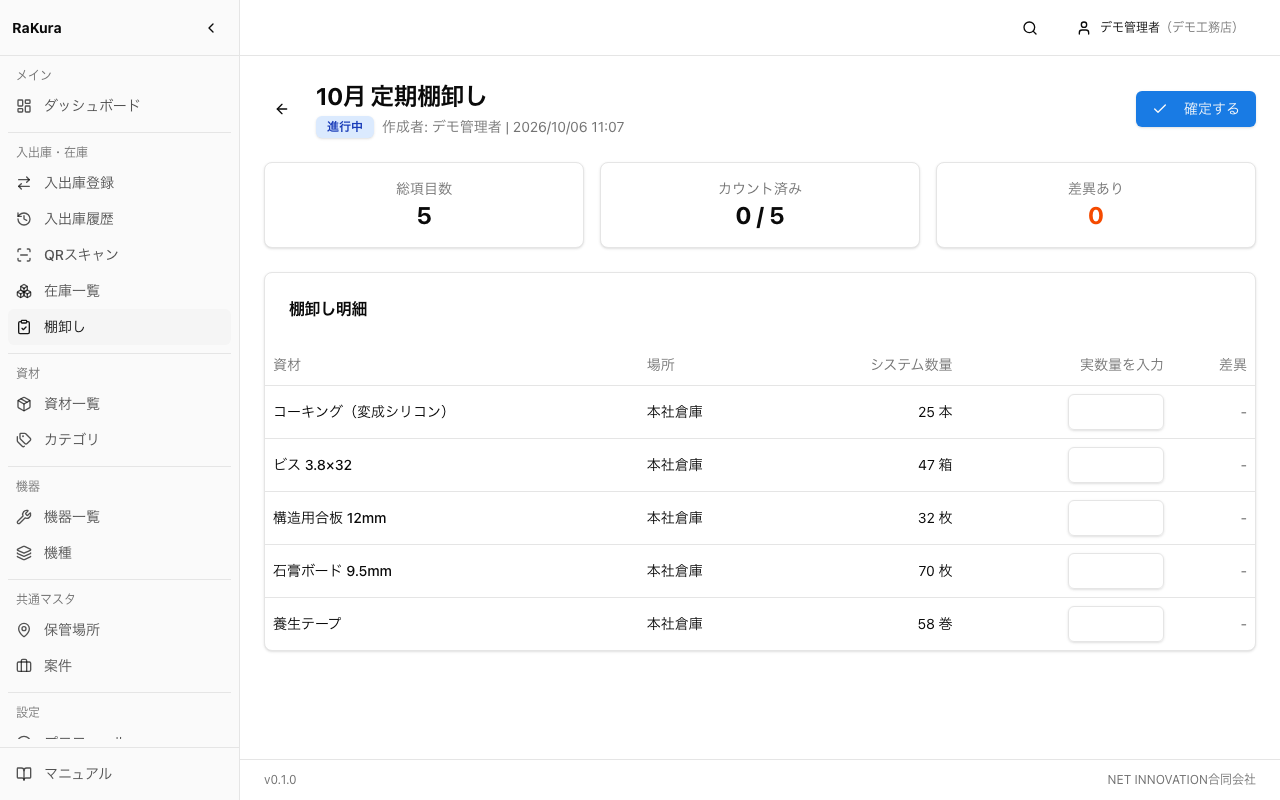Click the dashboard grid icon in the sidebar
This screenshot has width=1280, height=800.
pyautogui.click(x=24, y=105)
